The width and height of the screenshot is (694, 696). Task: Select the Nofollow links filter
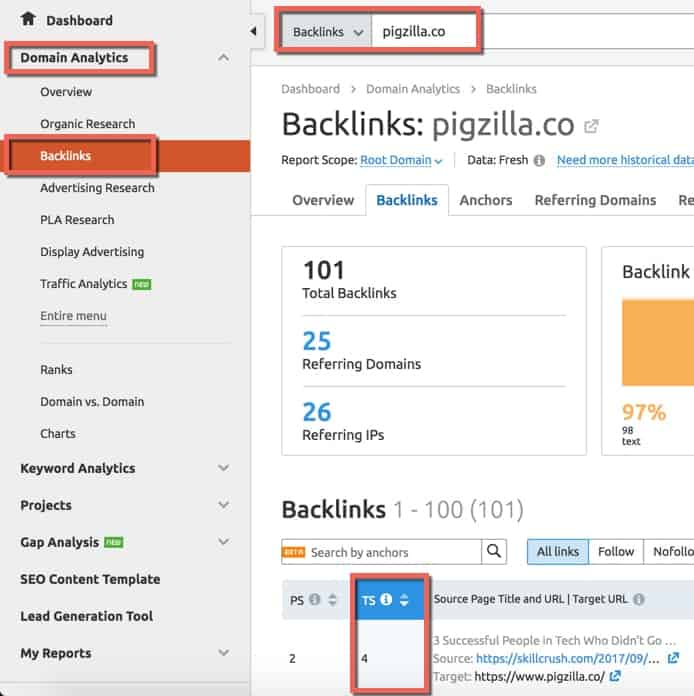tap(669, 552)
